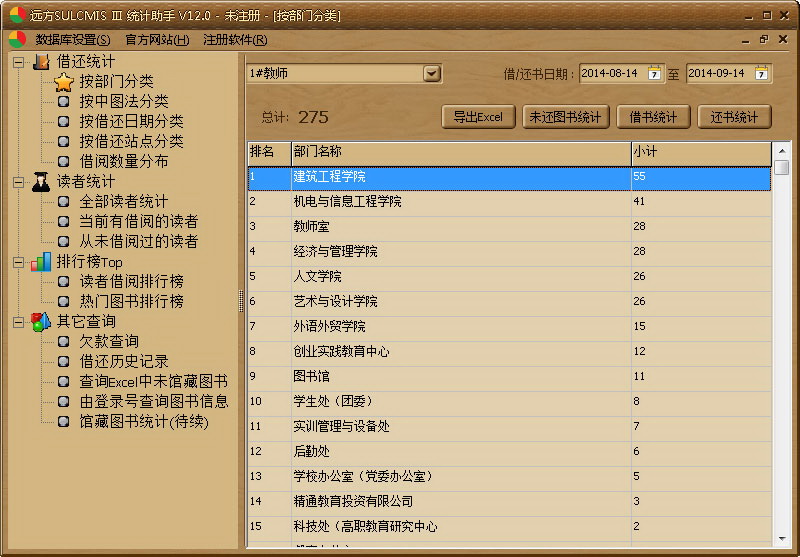Open the end date calendar picker icon
The image size is (800, 557).
[x=761, y=73]
